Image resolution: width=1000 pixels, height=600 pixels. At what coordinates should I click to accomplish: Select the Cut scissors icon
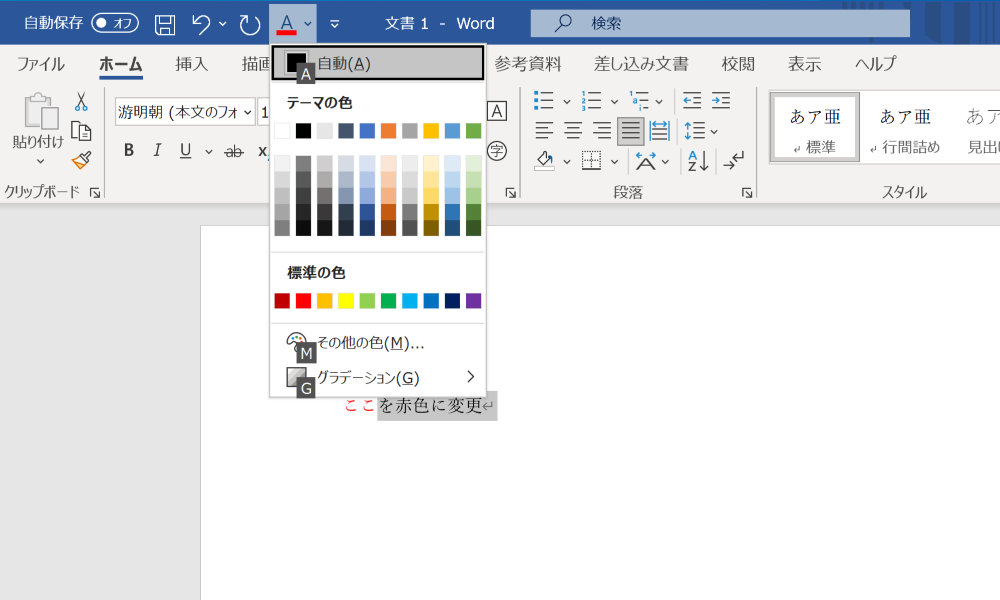[x=81, y=101]
